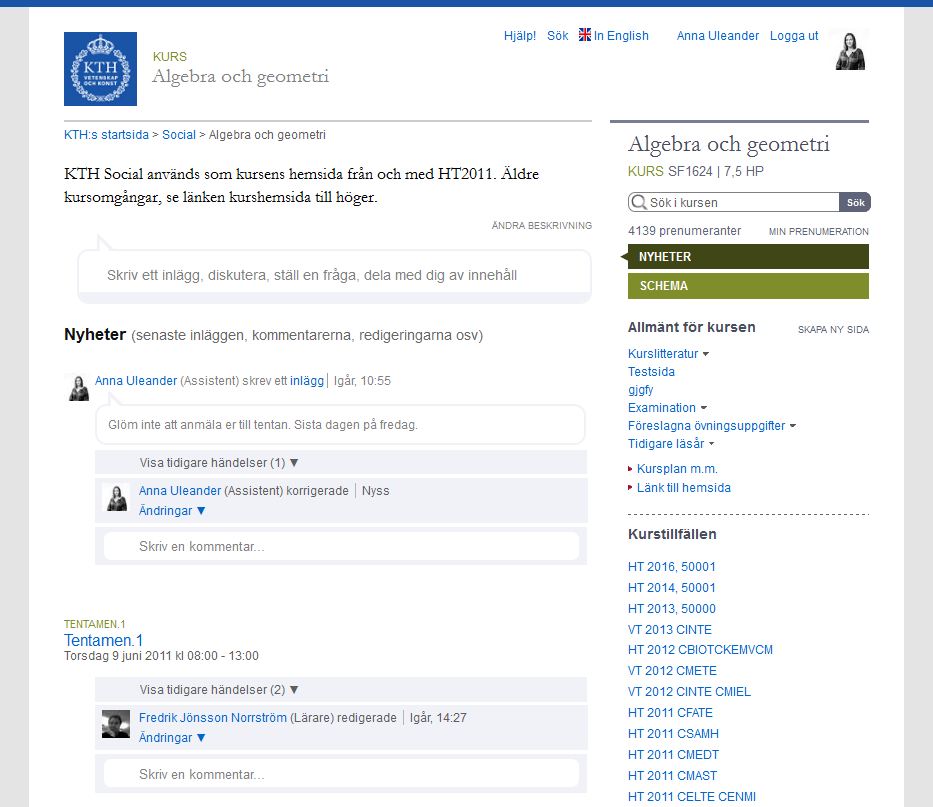Open Länk till hemsida
Screen dimensions: 933x807
[683, 488]
